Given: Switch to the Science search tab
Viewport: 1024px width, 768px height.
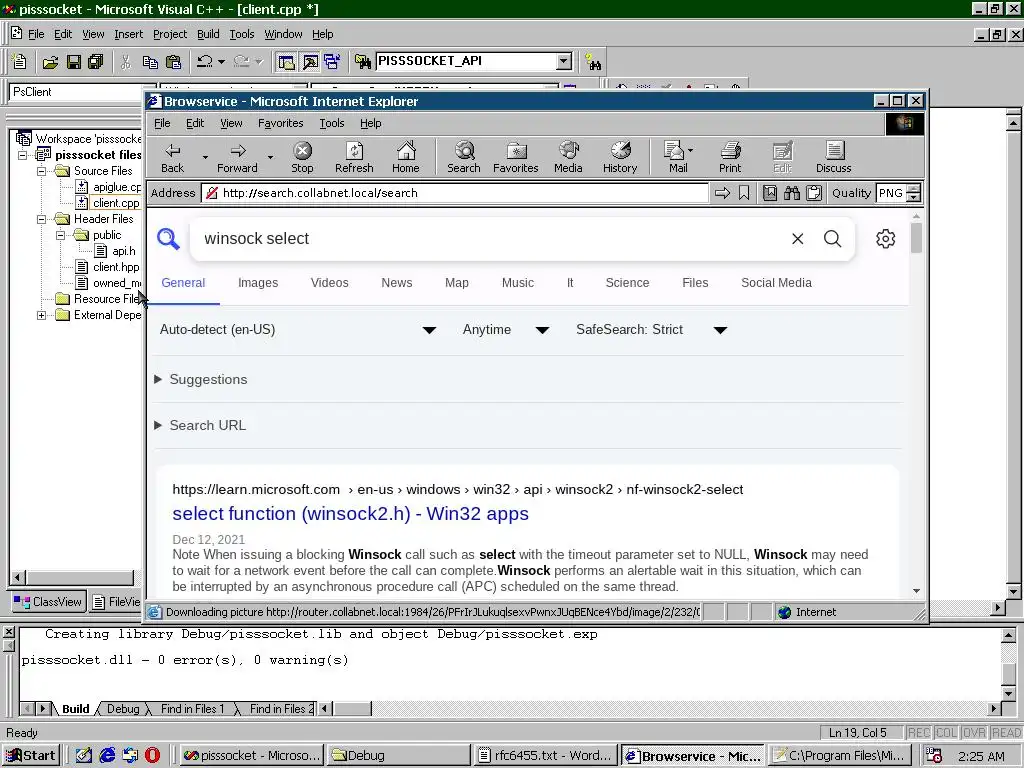Looking at the screenshot, I should coord(627,283).
